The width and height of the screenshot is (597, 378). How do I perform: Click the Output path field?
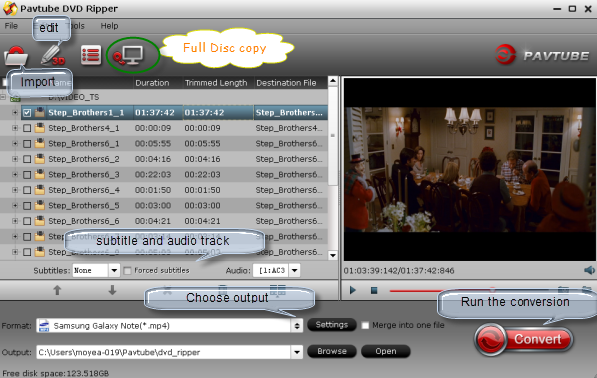click(164, 352)
